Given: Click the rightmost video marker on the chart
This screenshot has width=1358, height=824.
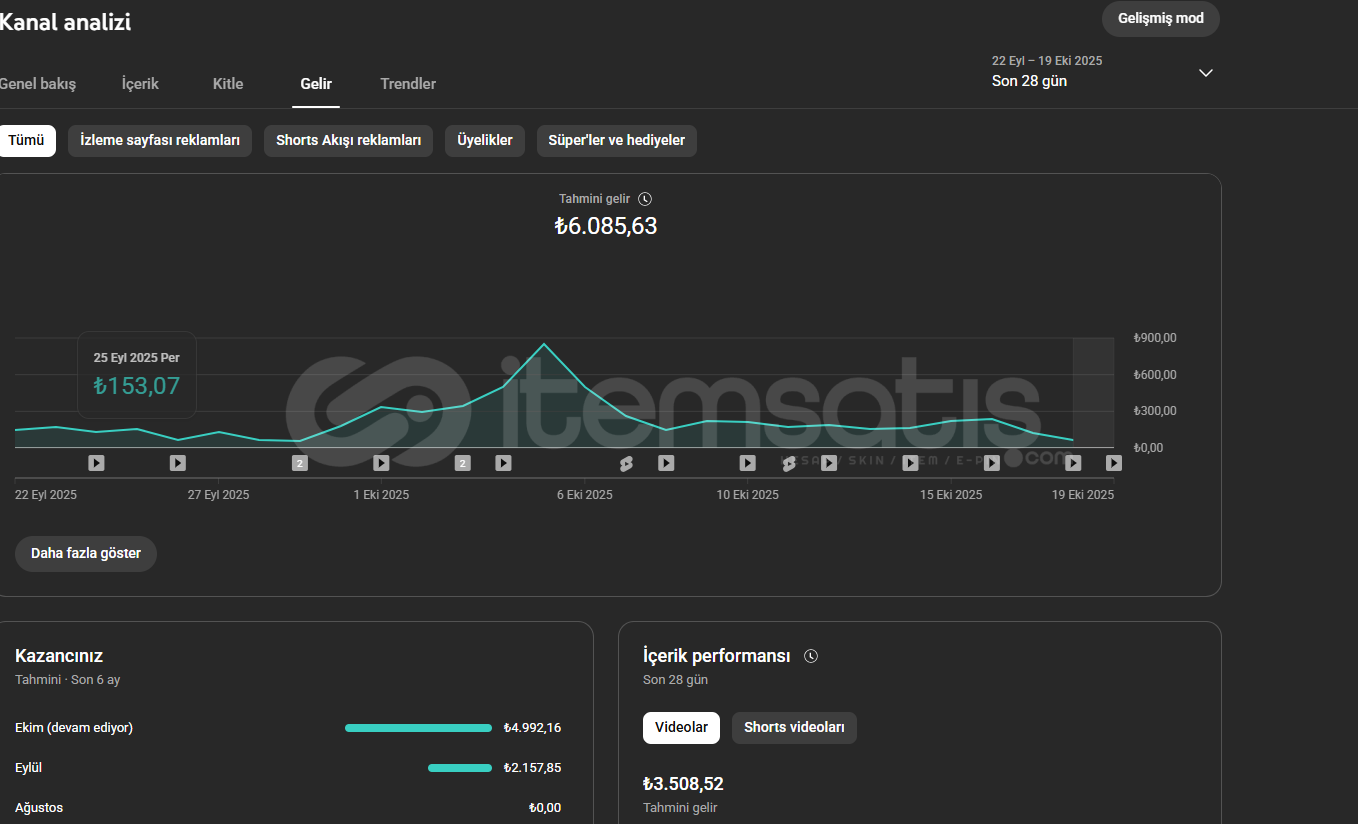Looking at the screenshot, I should [1113, 463].
